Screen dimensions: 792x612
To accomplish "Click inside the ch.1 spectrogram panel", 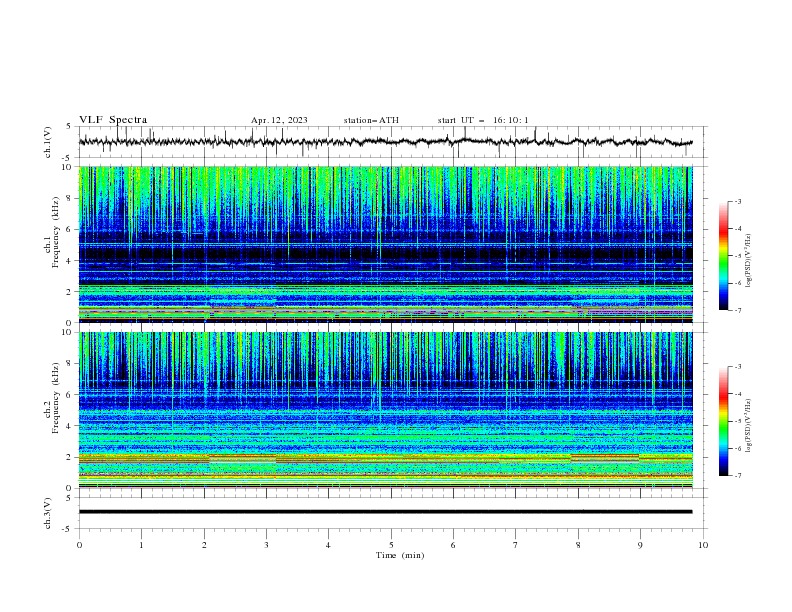I will pos(386,244).
